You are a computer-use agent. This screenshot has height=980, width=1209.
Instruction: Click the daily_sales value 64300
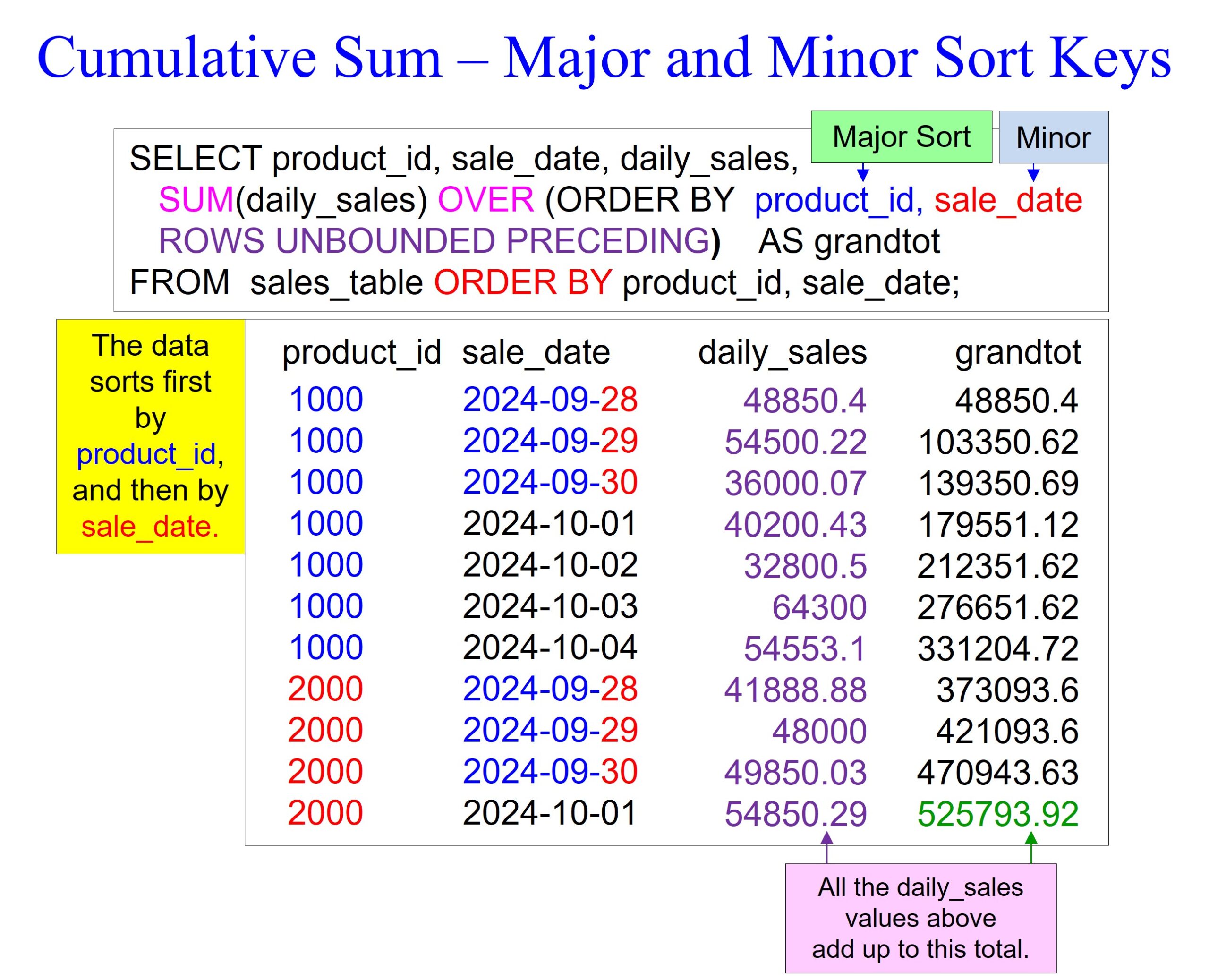click(818, 607)
